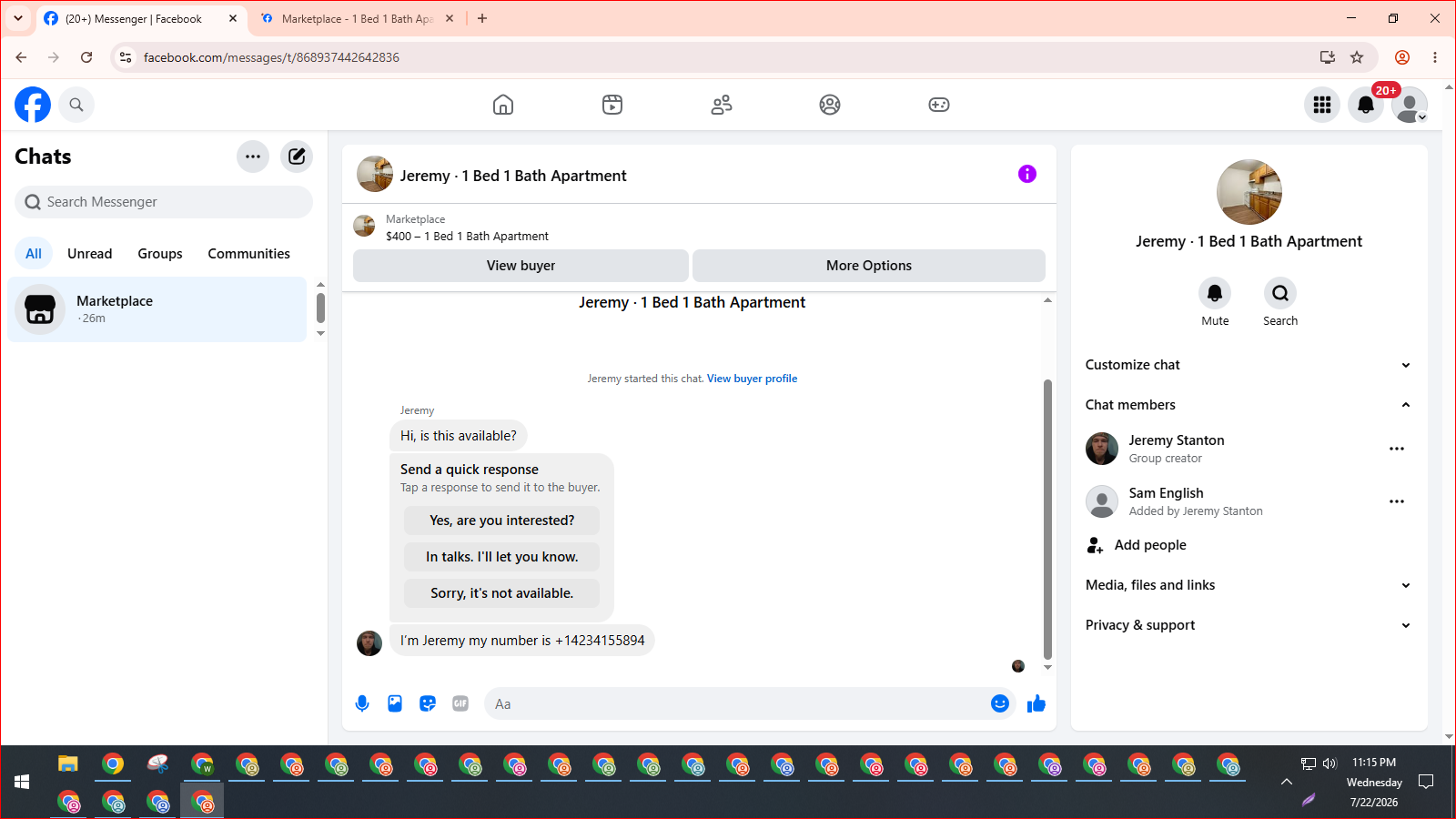Click Jeremy Stanton chat member name
The image size is (1456, 819).
1176,440
